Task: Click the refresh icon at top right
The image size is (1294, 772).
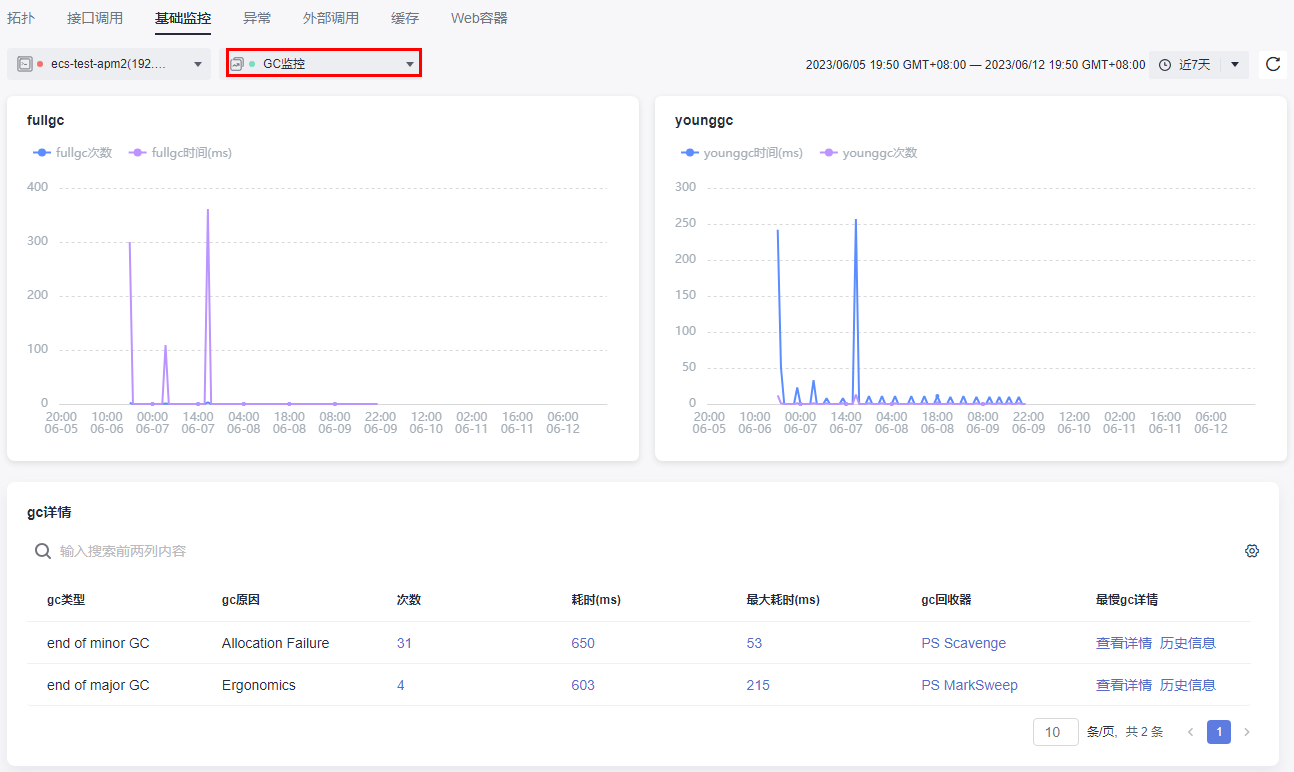Action: pyautogui.click(x=1272, y=65)
